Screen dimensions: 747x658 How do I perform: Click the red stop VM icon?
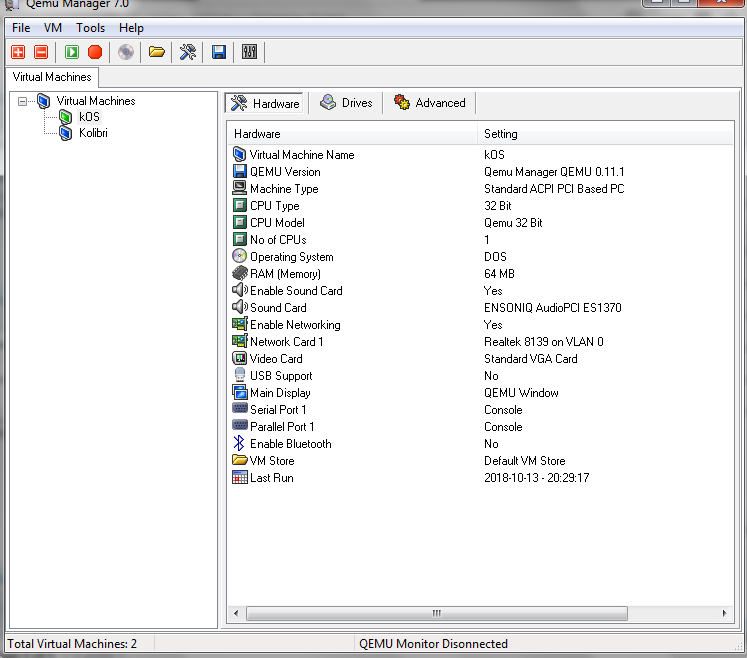click(95, 52)
